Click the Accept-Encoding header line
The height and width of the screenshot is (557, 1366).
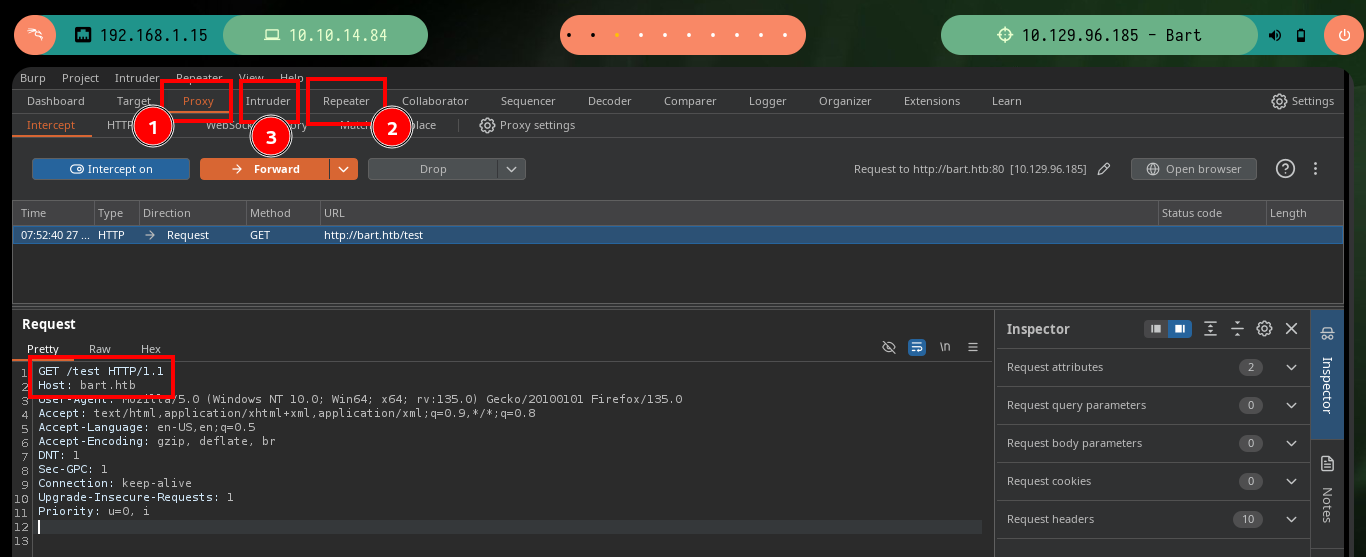point(157,441)
